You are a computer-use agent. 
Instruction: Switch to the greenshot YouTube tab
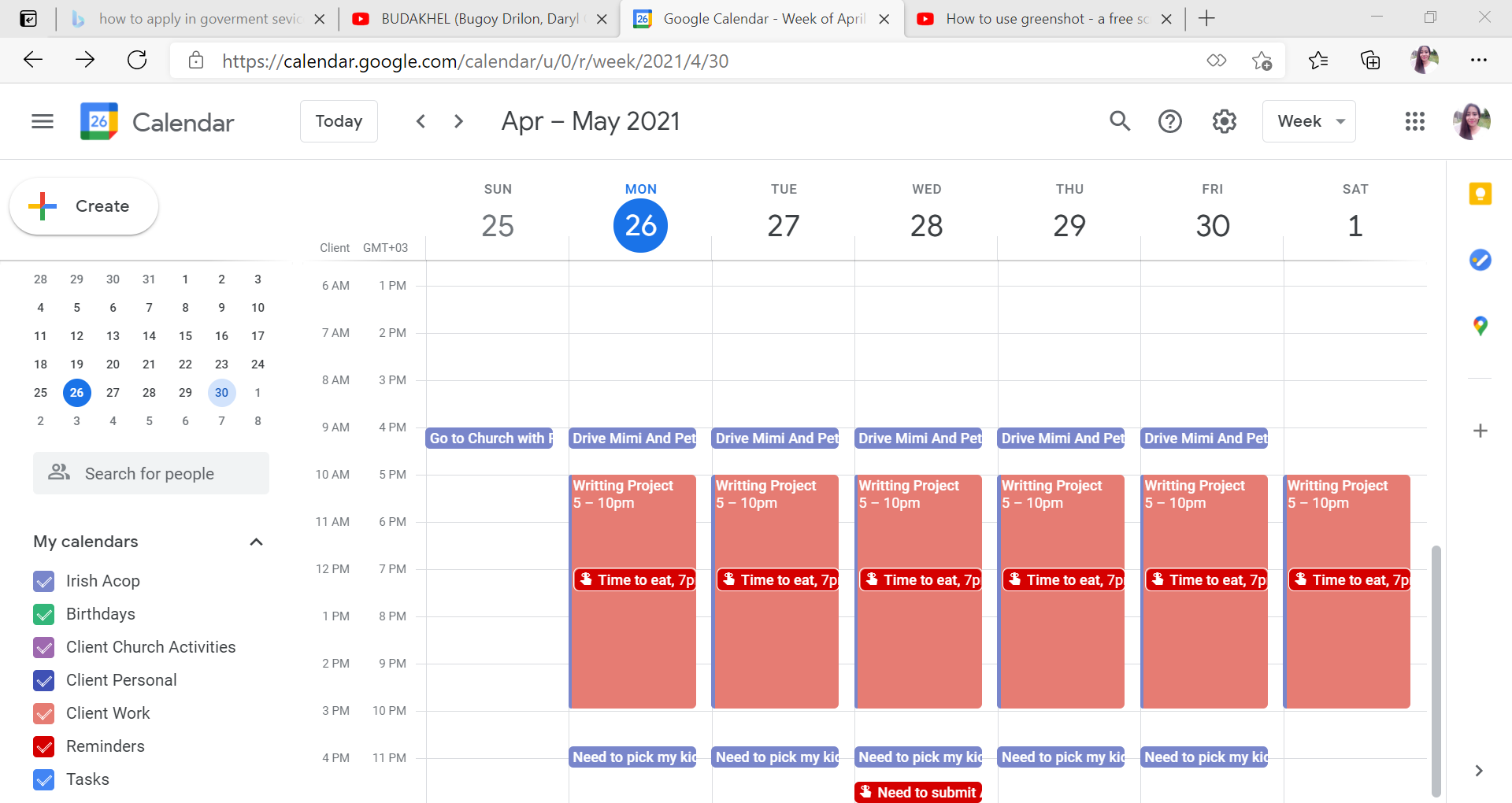[1043, 19]
